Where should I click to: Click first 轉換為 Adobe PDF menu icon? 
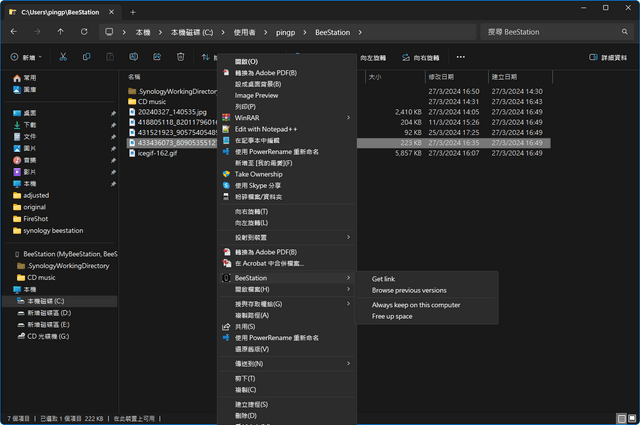(226, 73)
